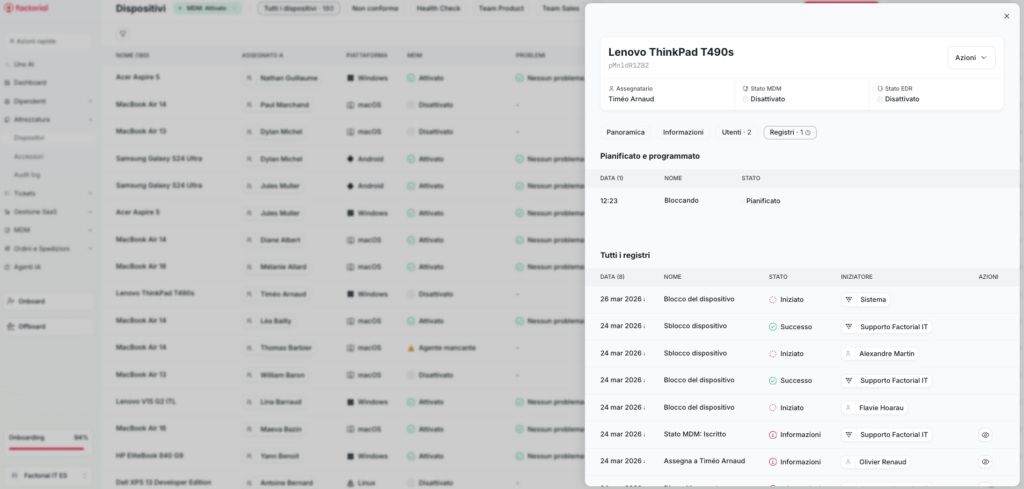This screenshot has width=1024, height=489.
Task: Switch to the Panoramica tab
Action: point(625,132)
